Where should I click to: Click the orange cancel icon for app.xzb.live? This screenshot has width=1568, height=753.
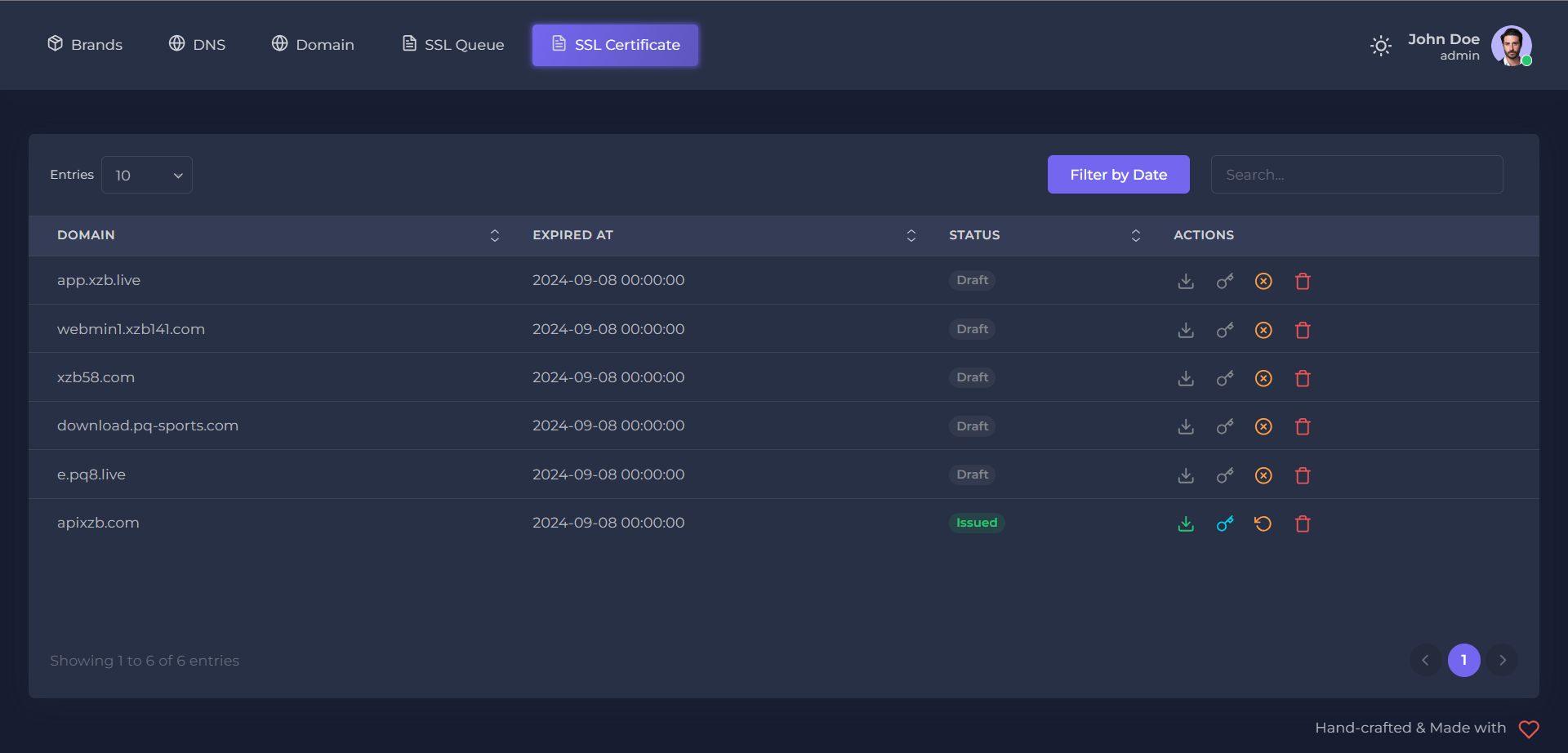(x=1263, y=281)
